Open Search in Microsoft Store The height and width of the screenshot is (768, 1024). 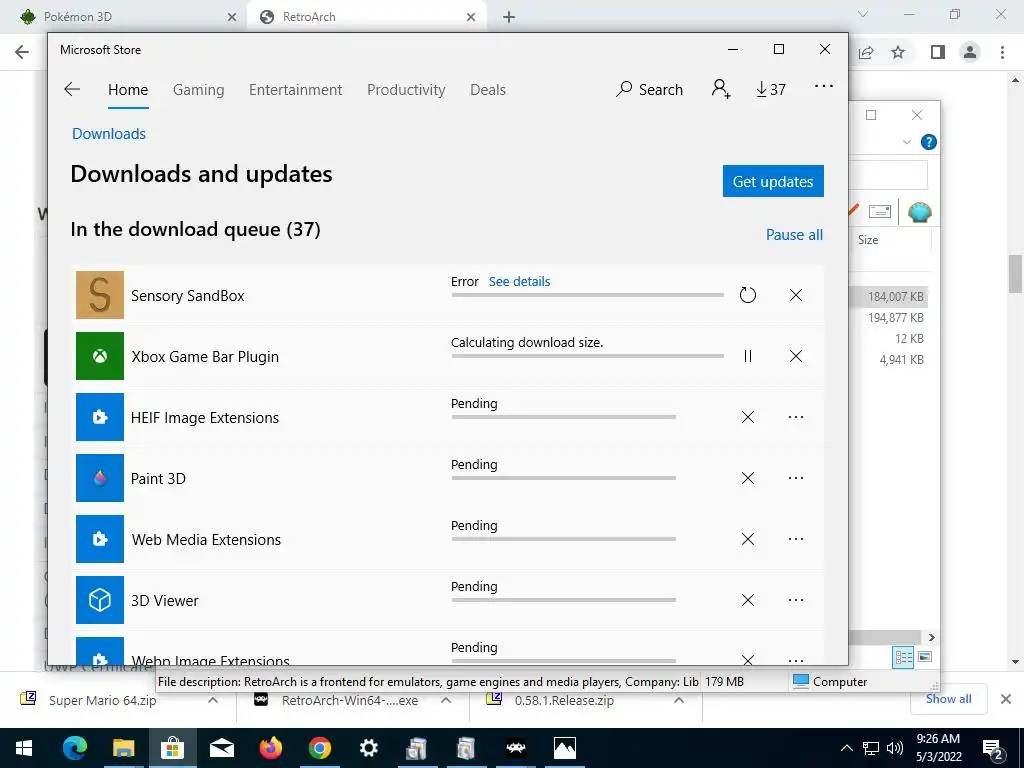coord(649,89)
